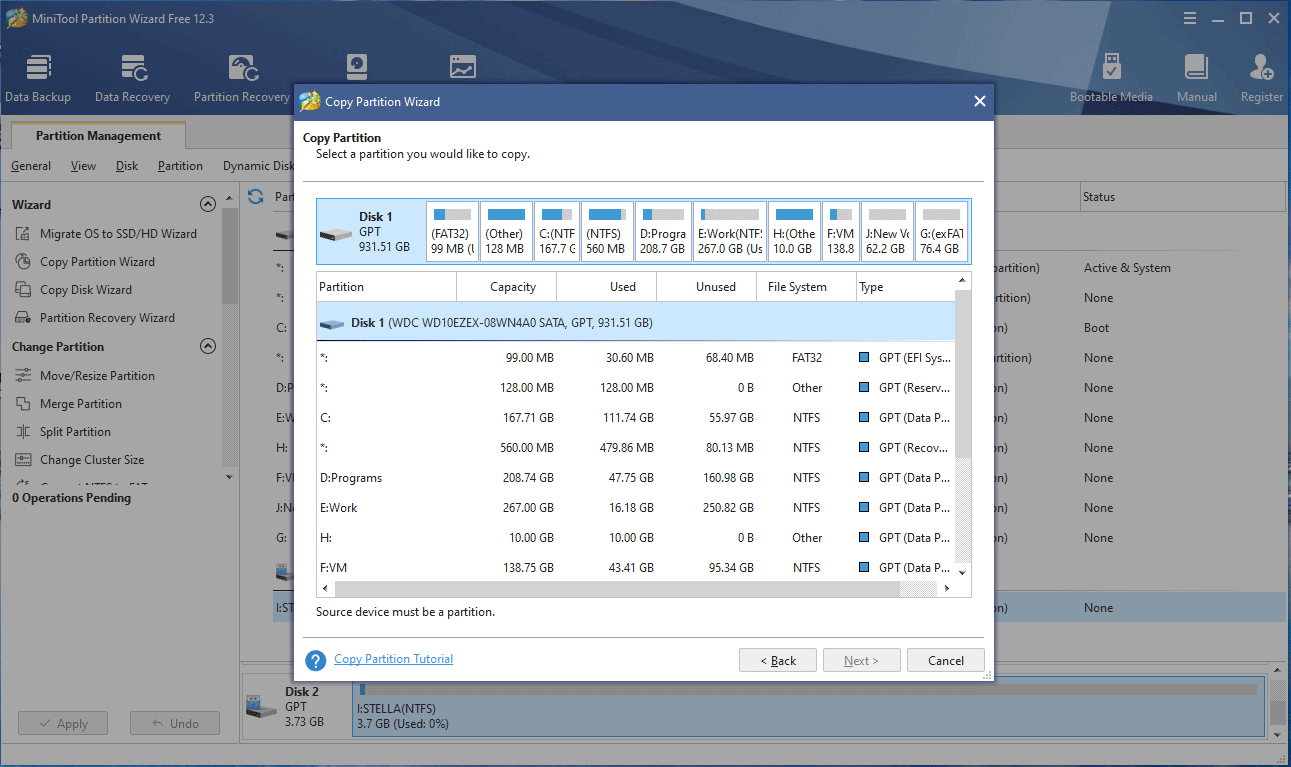Open the Disk menu
The width and height of the screenshot is (1291, 767).
127,166
